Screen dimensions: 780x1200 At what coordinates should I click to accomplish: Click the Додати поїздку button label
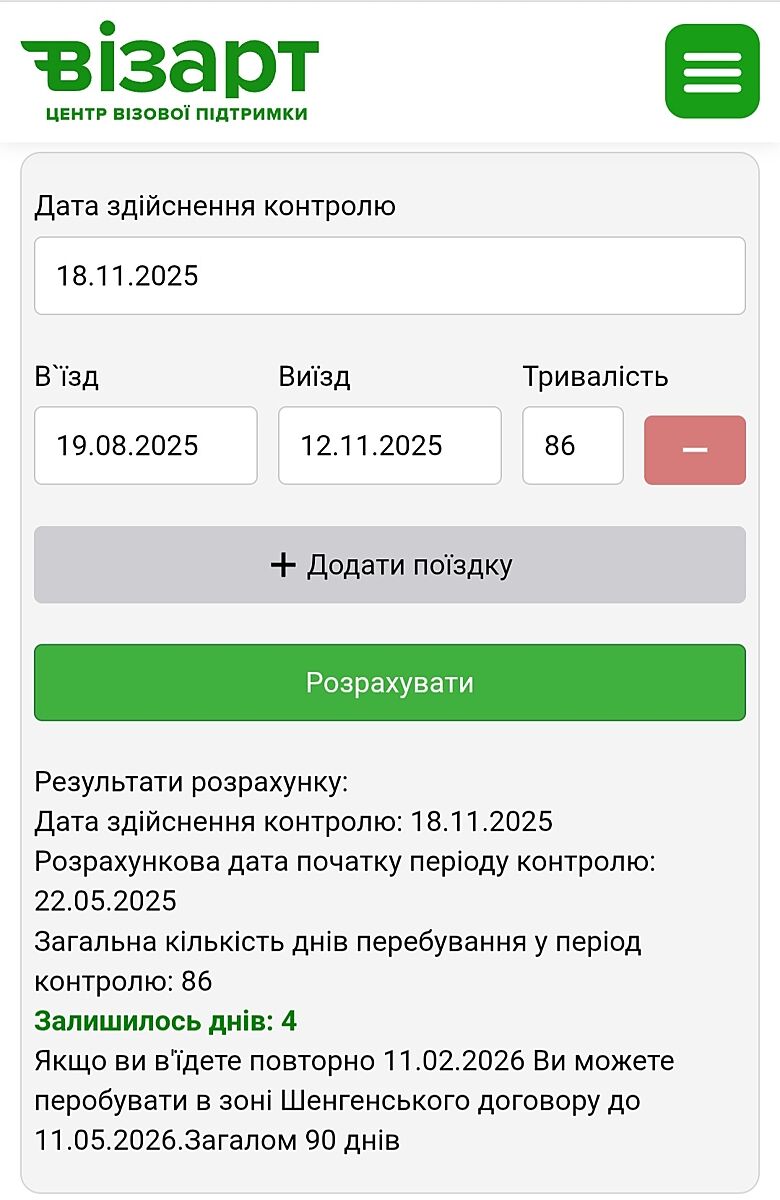tap(409, 565)
